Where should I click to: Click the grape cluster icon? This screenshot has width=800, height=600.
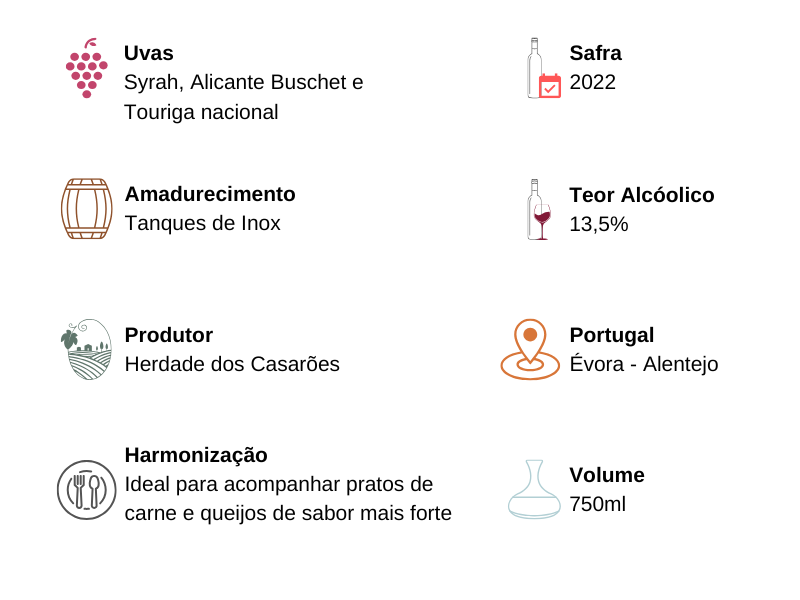[86, 70]
